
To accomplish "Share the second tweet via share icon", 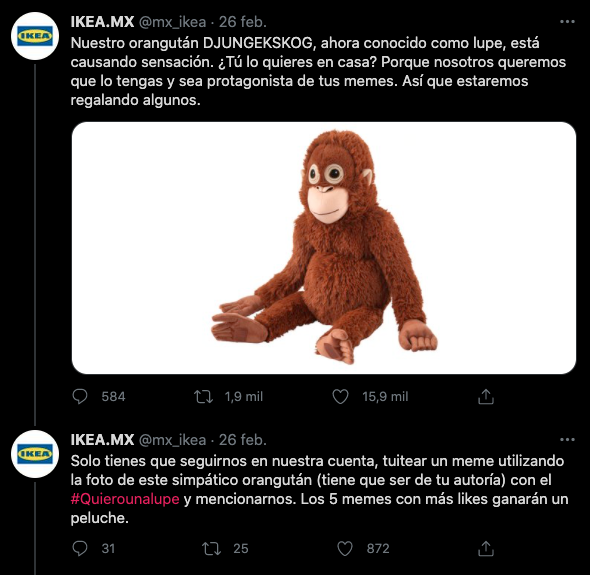I will pos(486,548).
